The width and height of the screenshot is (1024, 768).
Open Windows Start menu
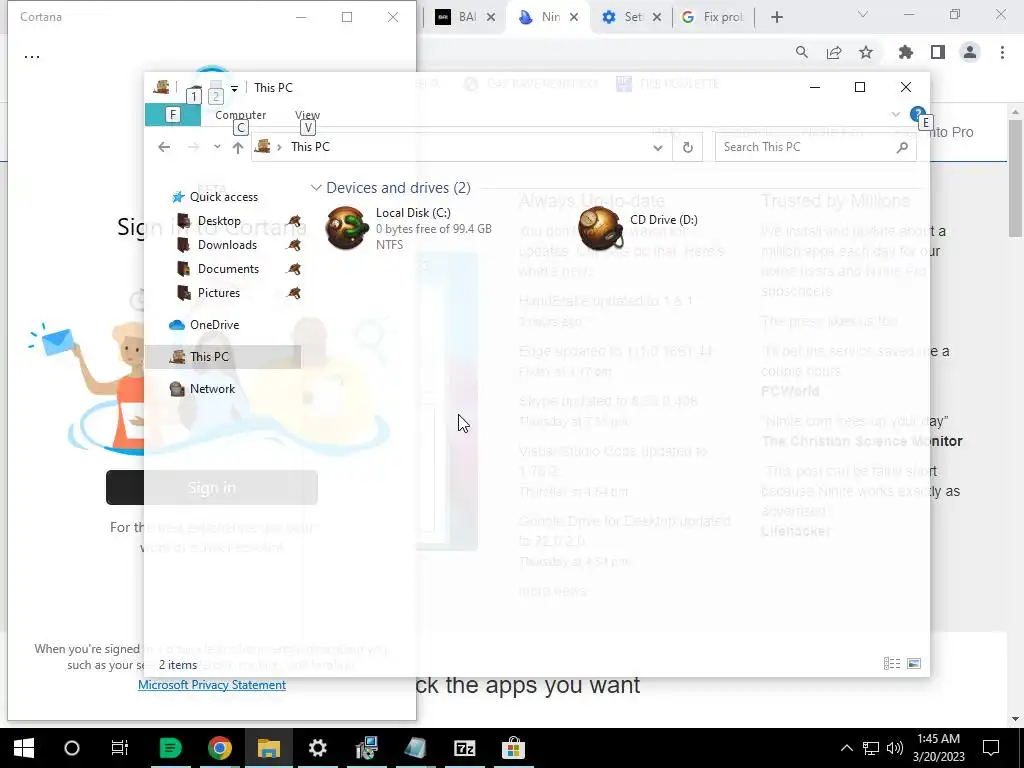click(24, 748)
